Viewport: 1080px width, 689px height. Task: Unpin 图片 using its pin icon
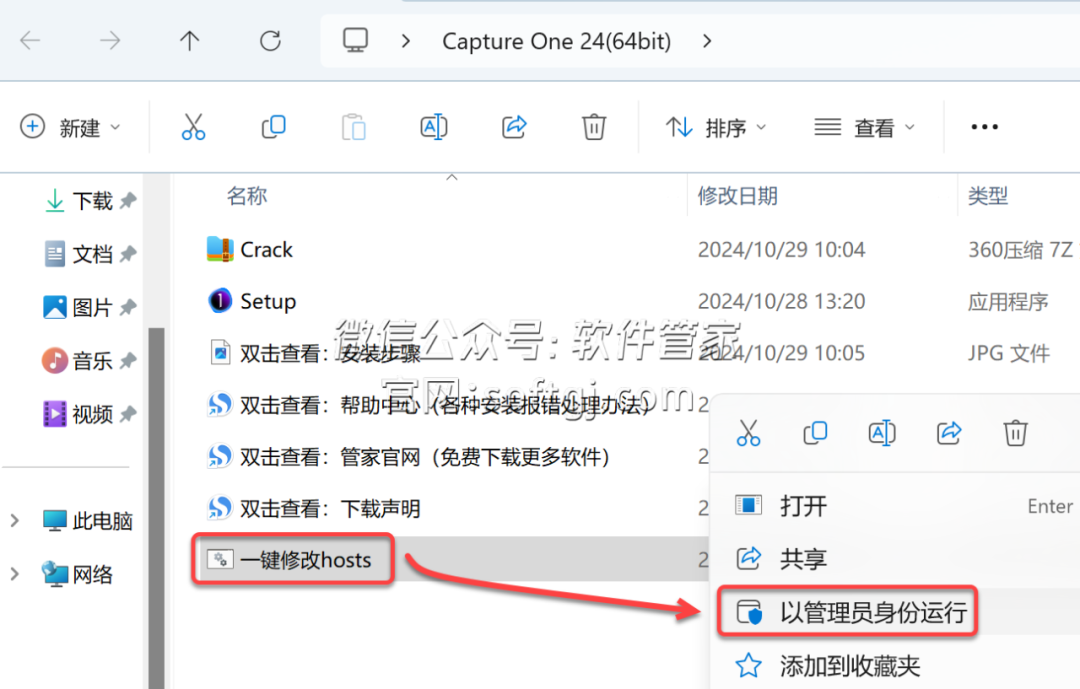click(128, 307)
